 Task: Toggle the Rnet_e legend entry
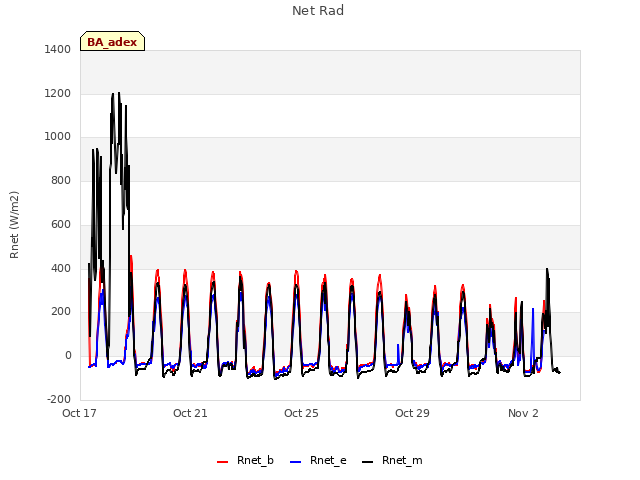[318, 460]
